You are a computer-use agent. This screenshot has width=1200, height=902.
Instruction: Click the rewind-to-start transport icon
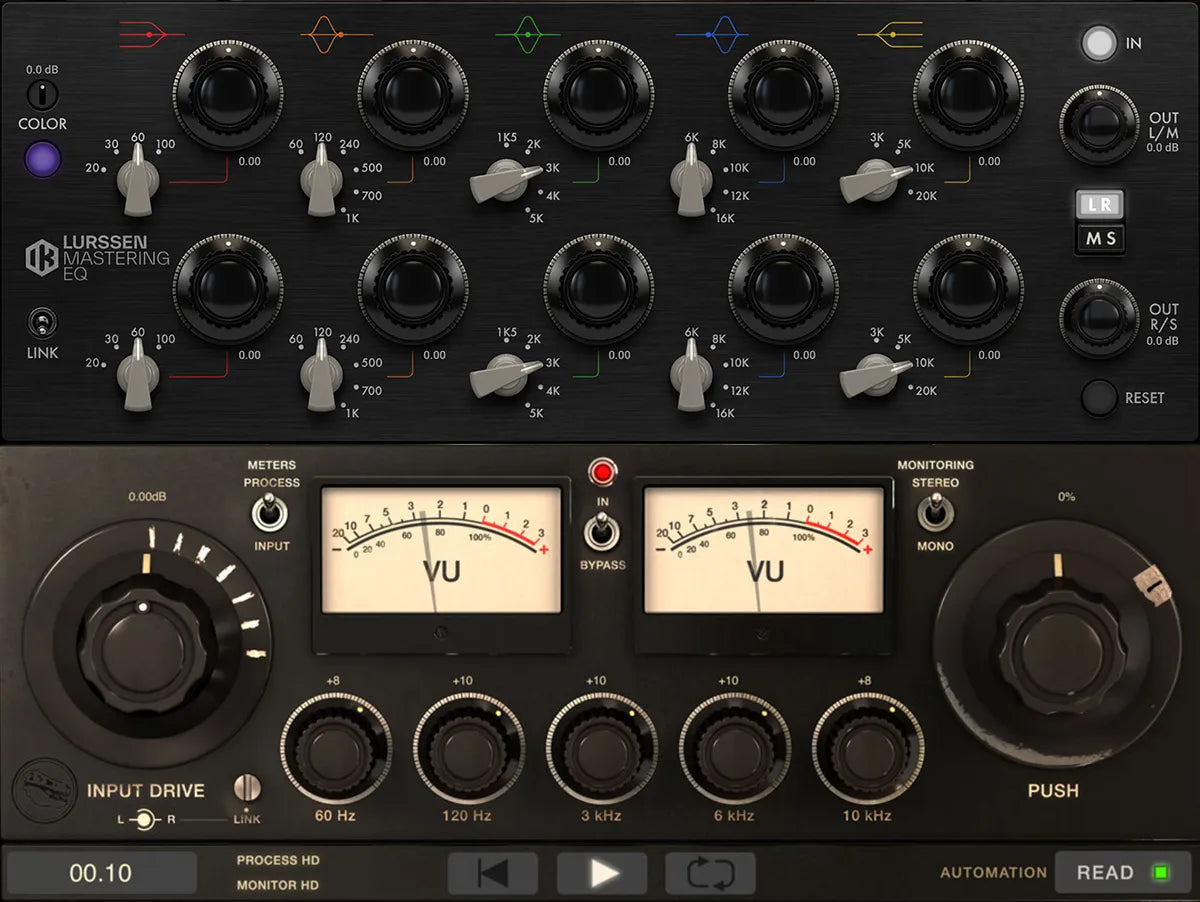pos(491,871)
